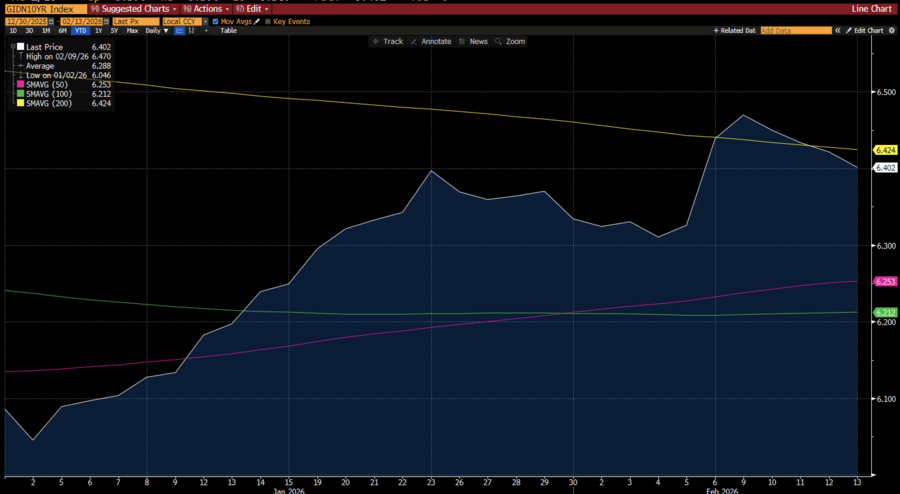Click the Related Data button
Viewport: 900px width, 494px height.
[x=735, y=31]
